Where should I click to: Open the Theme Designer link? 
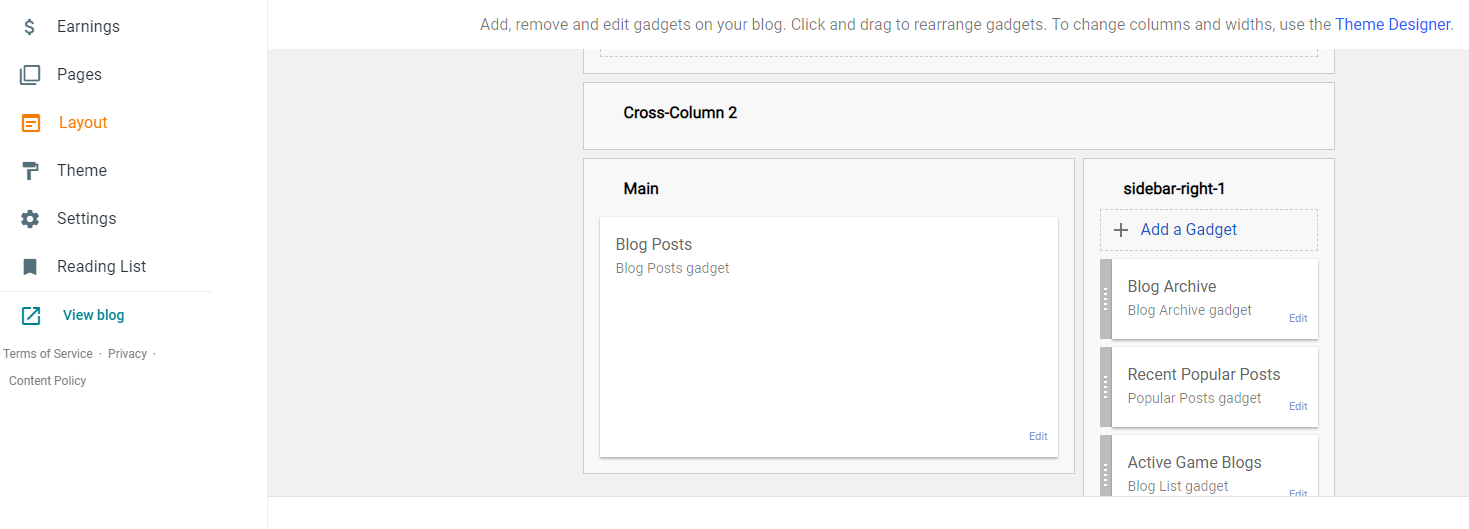click(1392, 24)
